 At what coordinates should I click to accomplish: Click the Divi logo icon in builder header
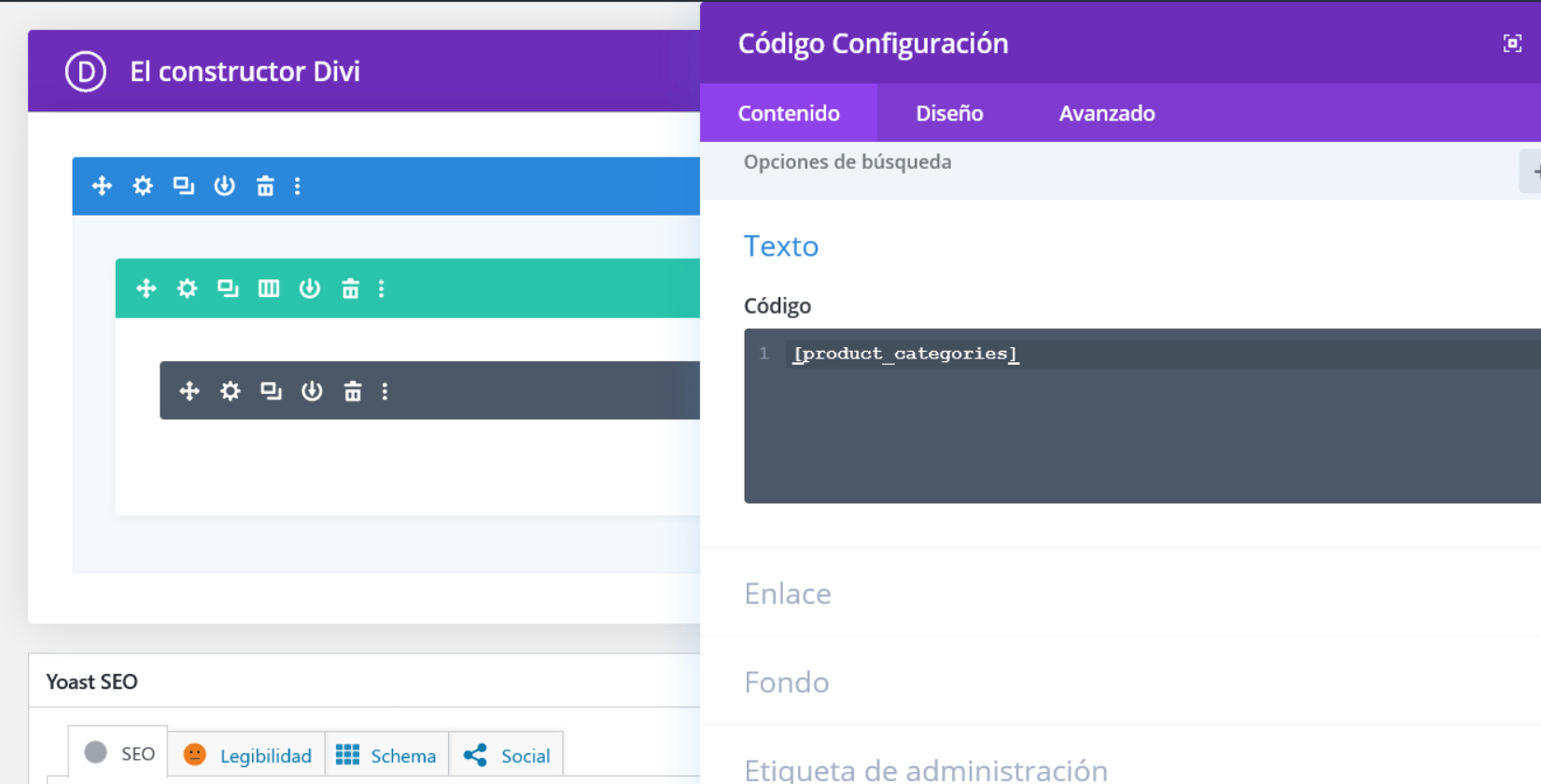coord(85,72)
